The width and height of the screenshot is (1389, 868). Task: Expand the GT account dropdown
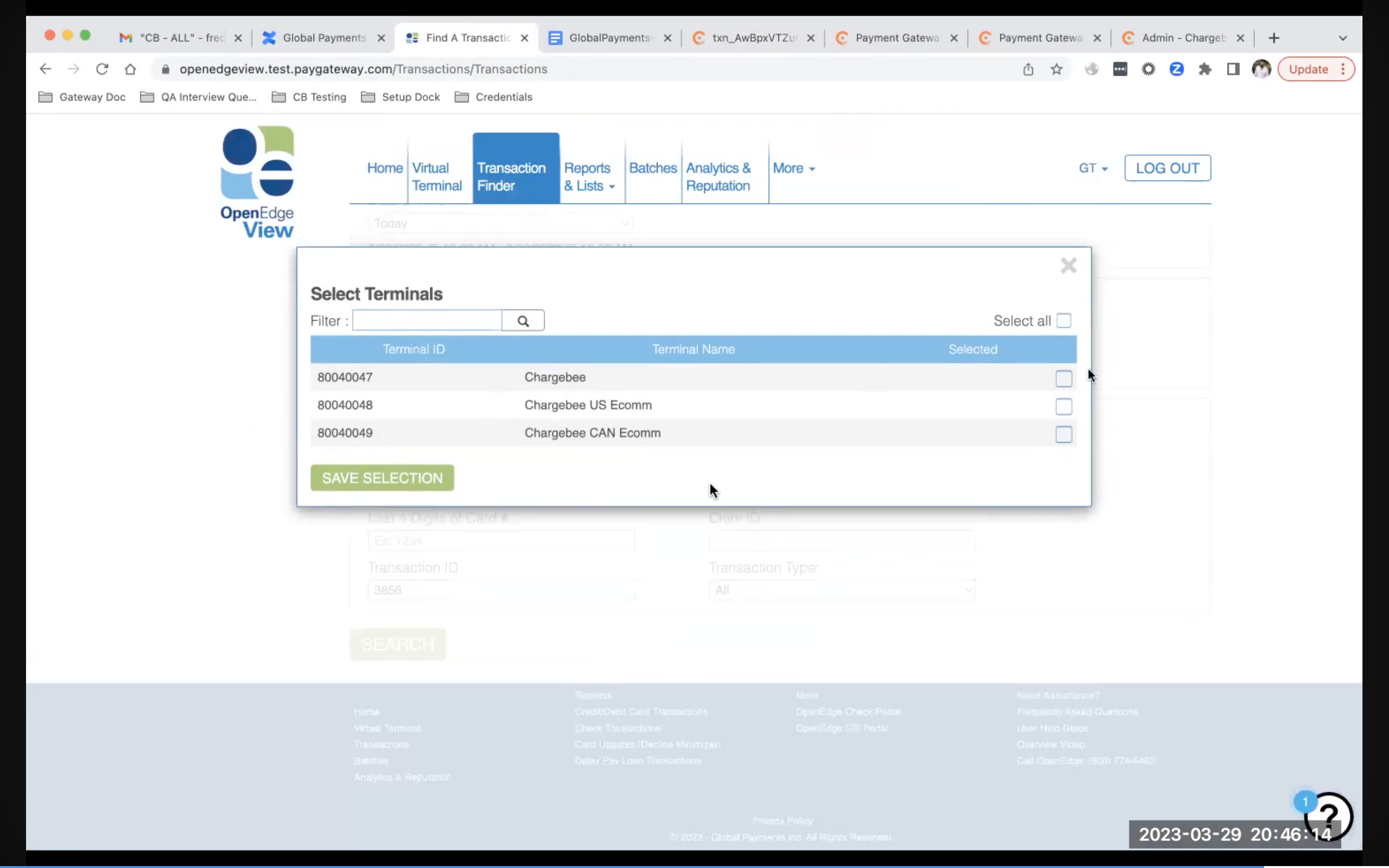[x=1092, y=168]
